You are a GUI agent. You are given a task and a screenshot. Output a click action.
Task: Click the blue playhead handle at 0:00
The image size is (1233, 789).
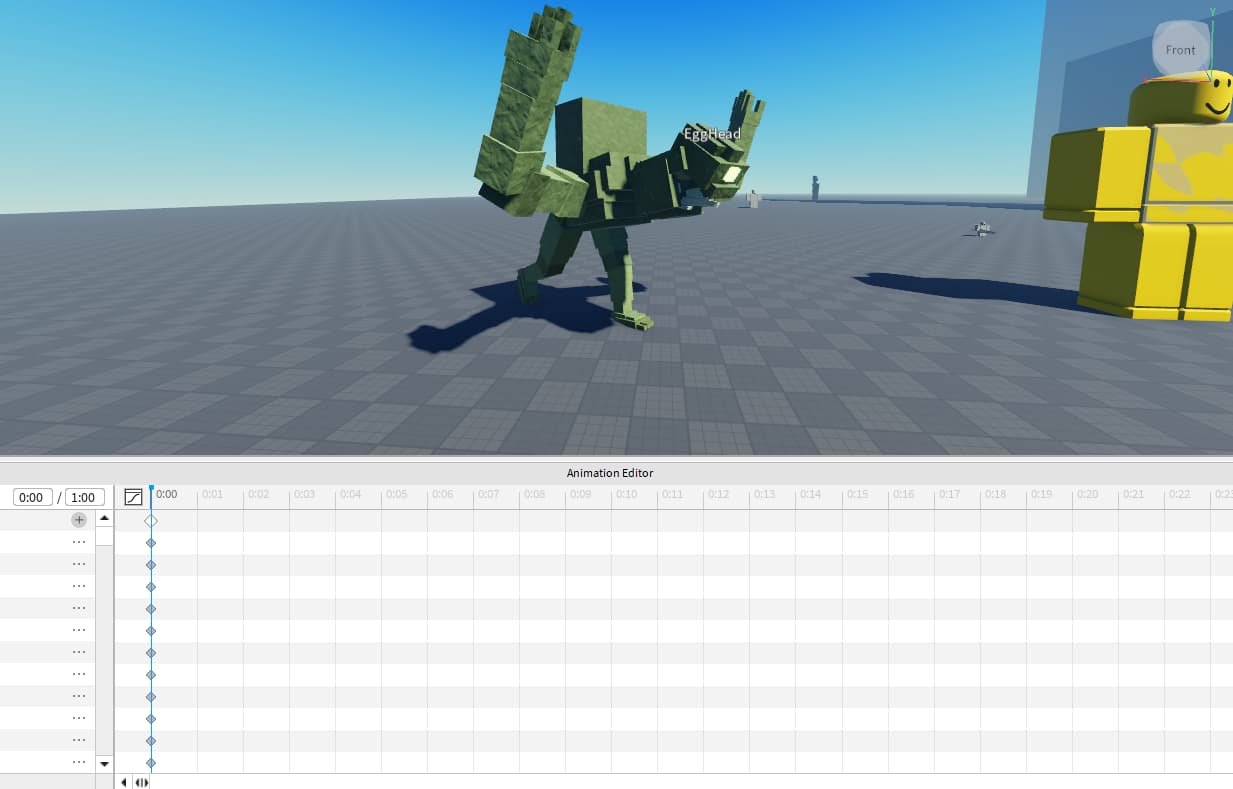pos(151,490)
